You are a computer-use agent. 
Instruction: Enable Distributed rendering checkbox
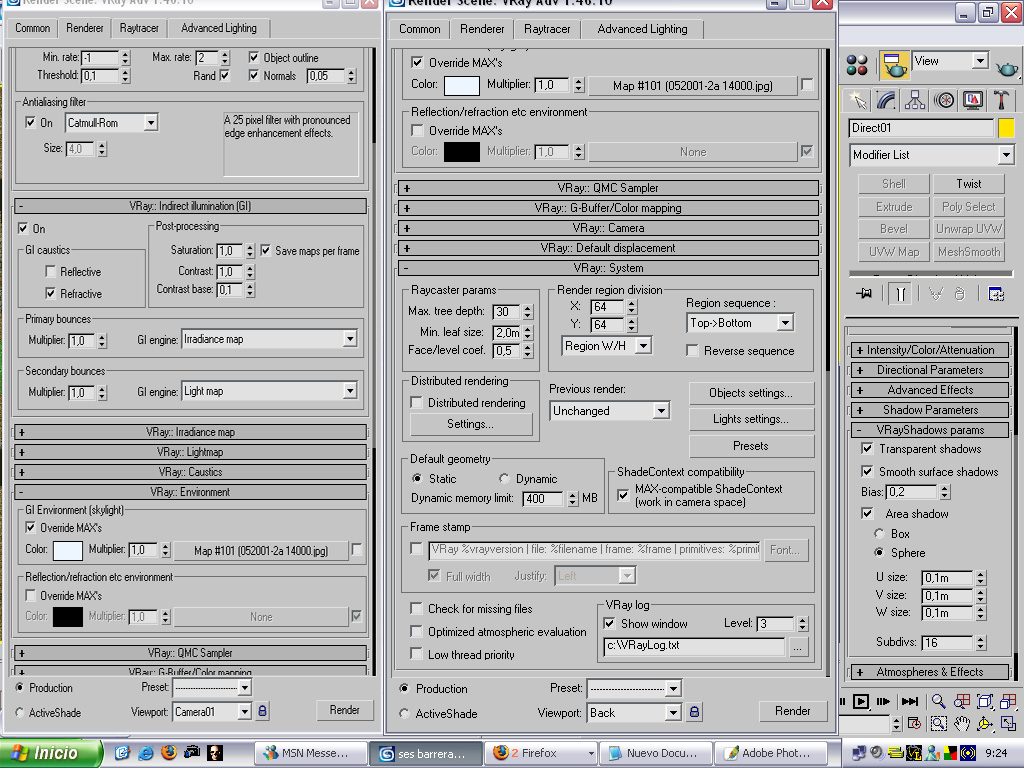pos(417,403)
